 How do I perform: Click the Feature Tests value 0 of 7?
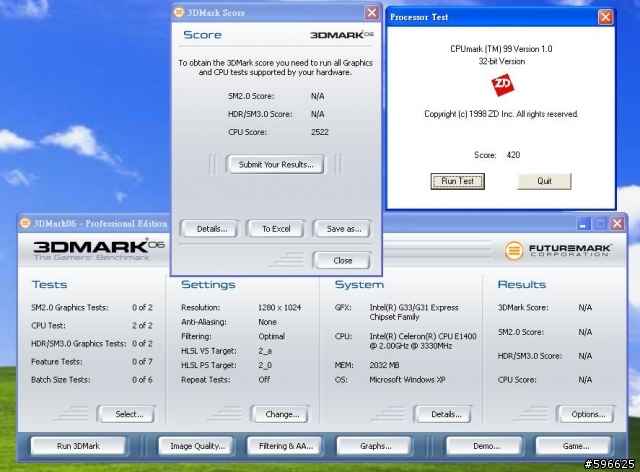tap(142, 361)
